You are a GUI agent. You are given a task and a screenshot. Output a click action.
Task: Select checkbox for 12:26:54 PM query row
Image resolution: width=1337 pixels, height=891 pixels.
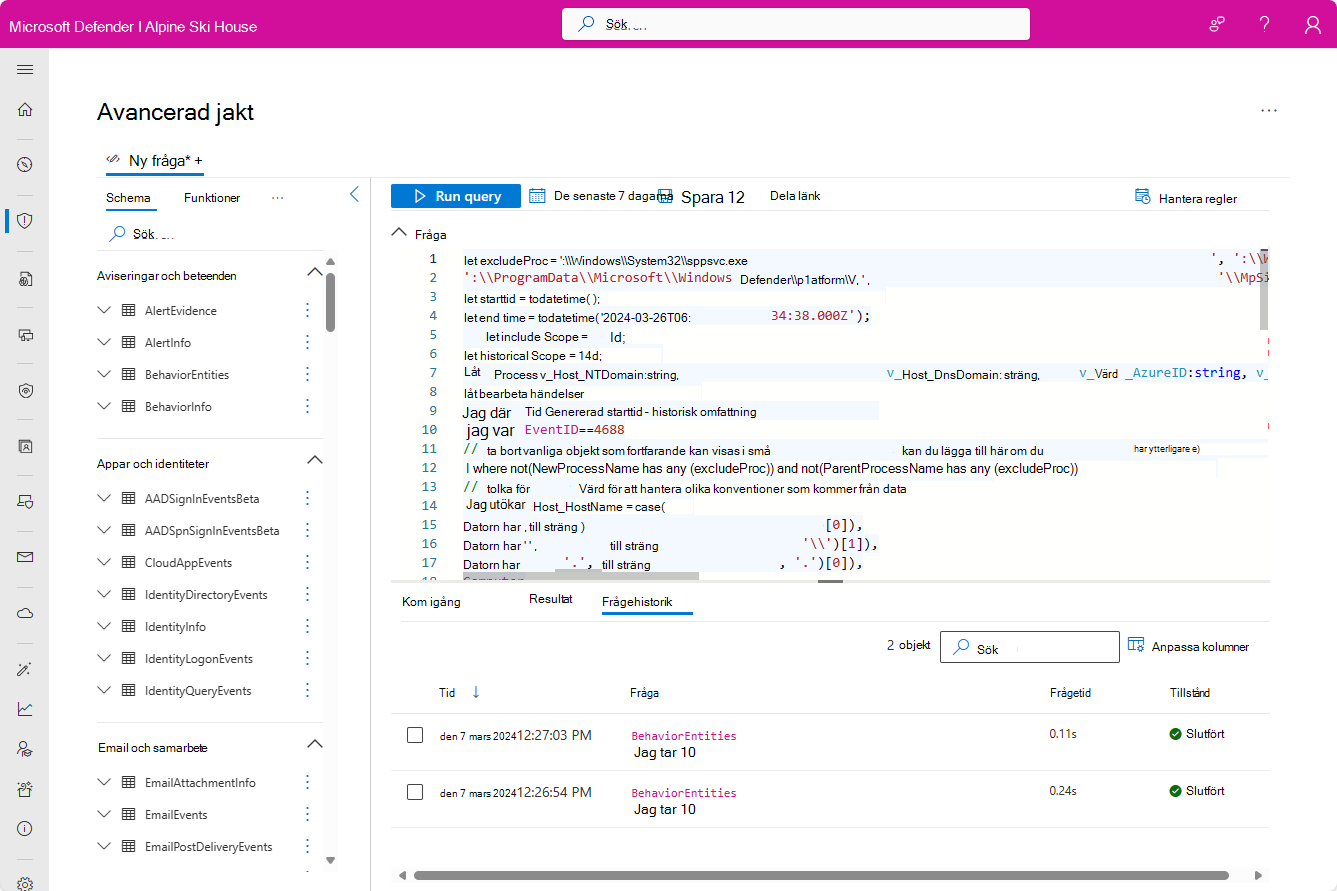(x=415, y=792)
